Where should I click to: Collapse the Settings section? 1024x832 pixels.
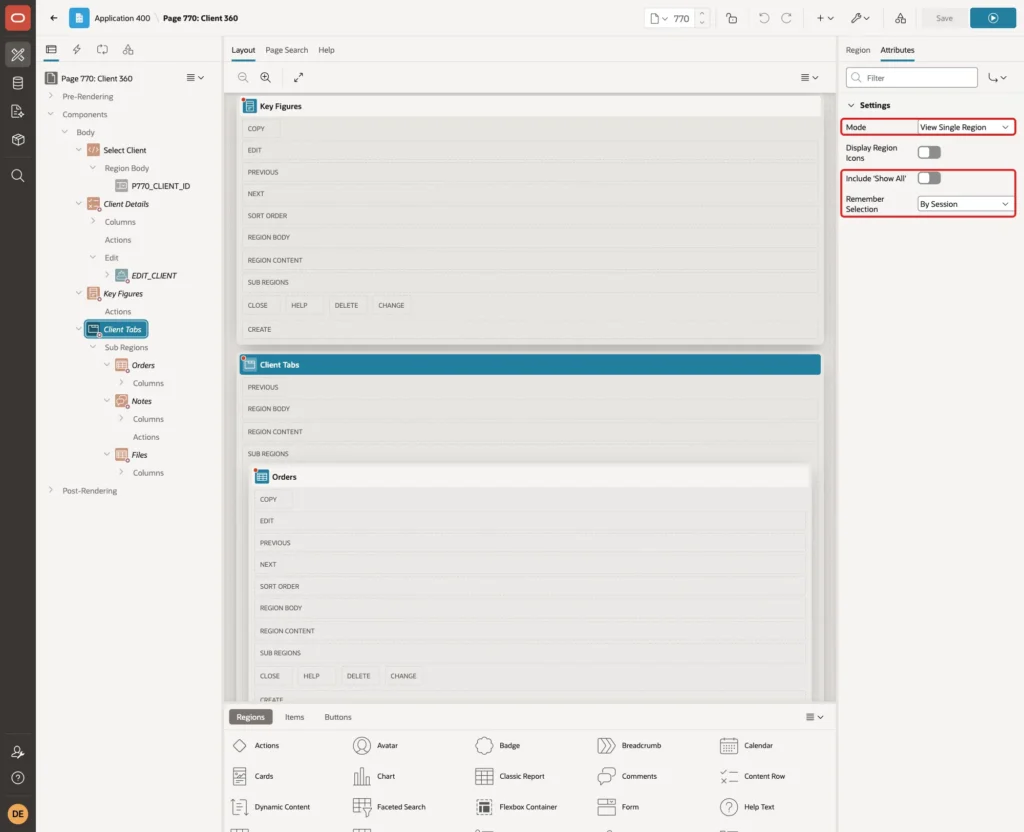click(851, 105)
